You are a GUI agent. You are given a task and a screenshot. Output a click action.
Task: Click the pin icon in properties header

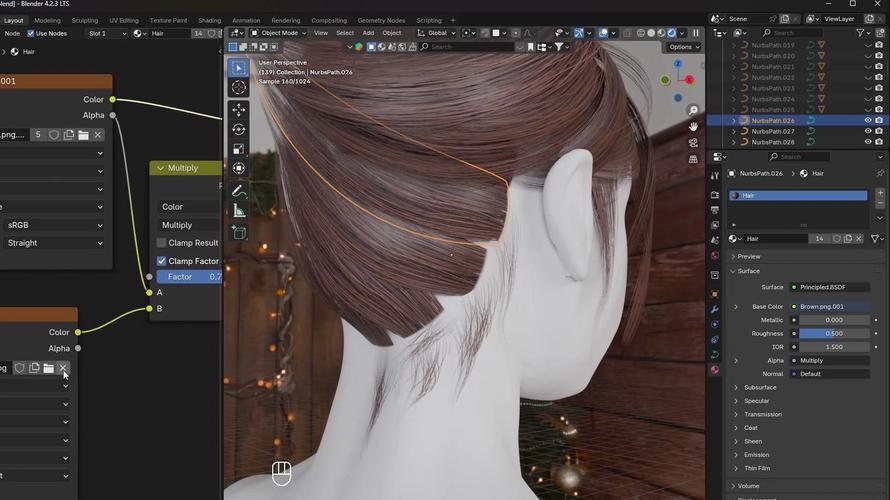click(880, 173)
